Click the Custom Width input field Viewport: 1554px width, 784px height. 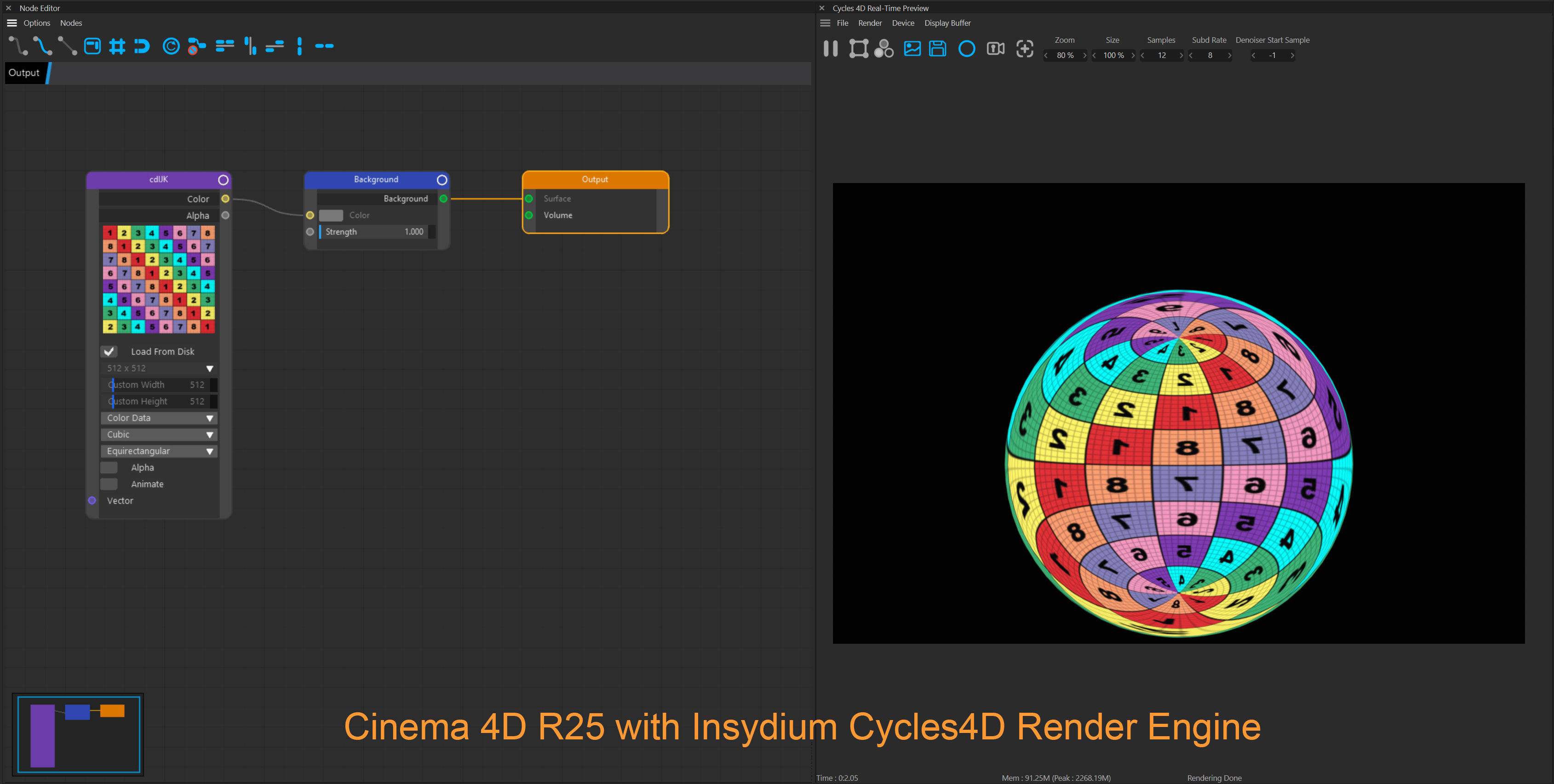159,385
